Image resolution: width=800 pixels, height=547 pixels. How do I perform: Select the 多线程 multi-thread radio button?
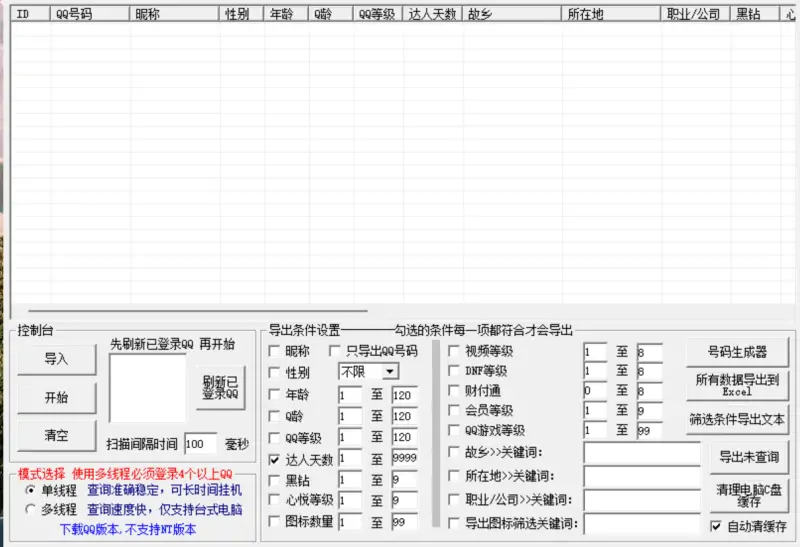click(31, 509)
